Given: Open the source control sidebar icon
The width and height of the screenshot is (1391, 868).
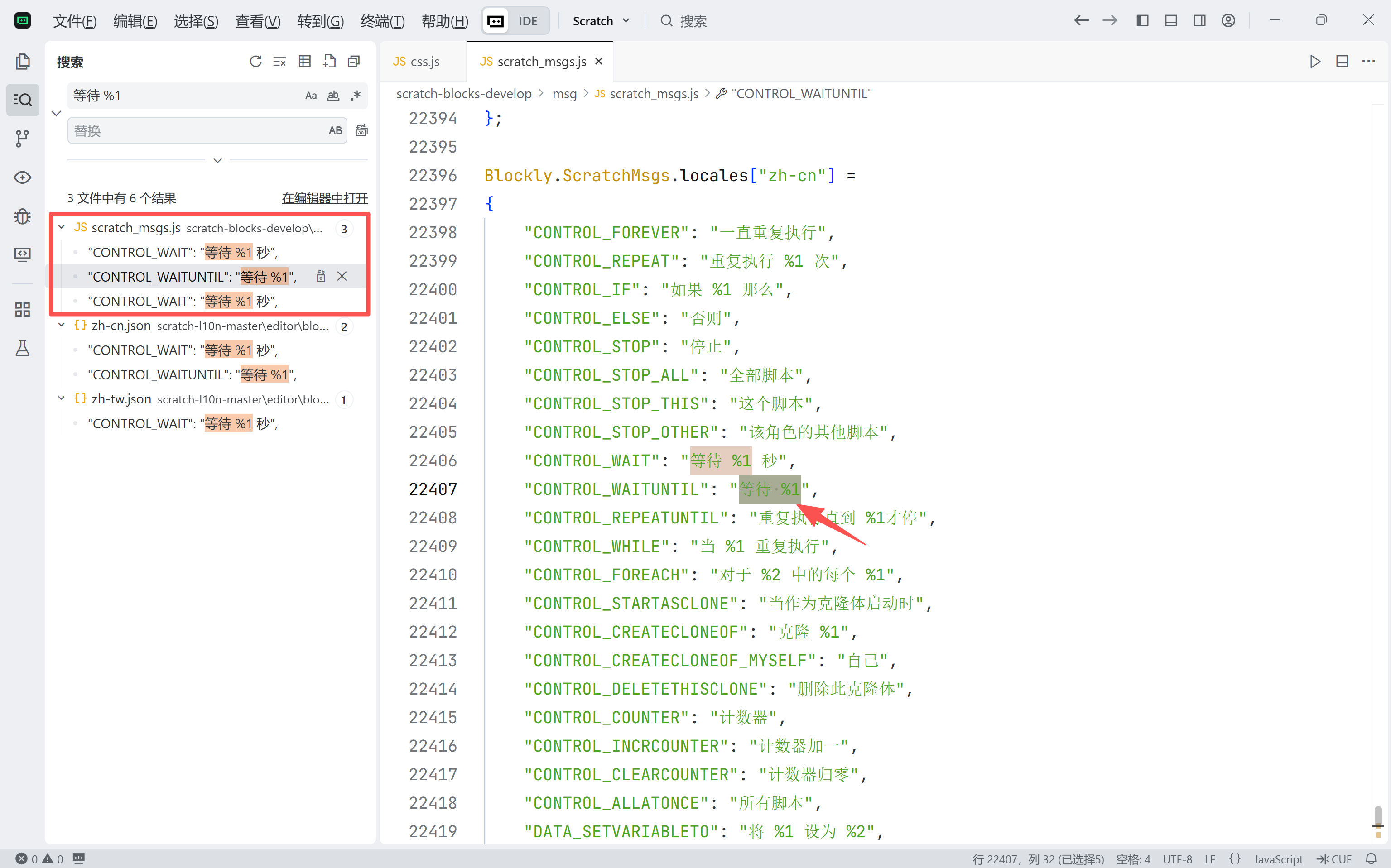Looking at the screenshot, I should (22, 139).
